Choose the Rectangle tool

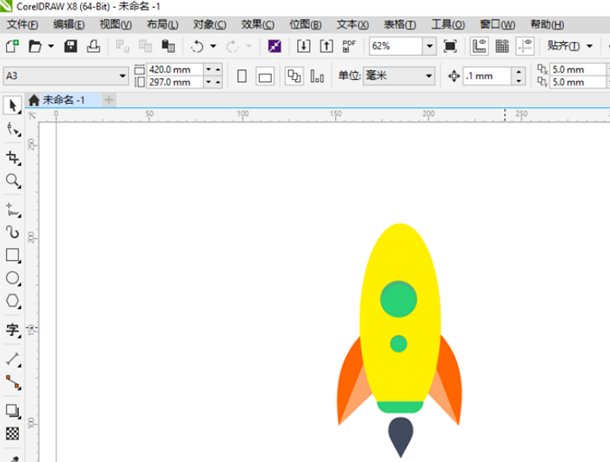tap(12, 255)
